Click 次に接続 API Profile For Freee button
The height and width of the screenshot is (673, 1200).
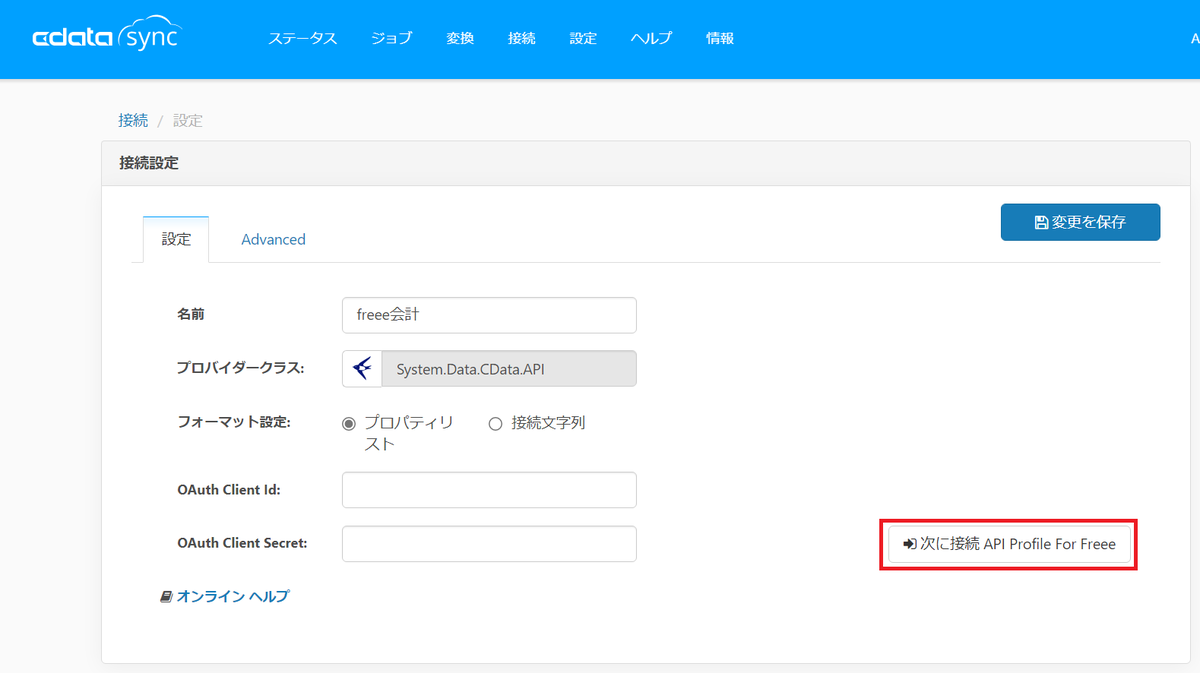click(1010, 544)
